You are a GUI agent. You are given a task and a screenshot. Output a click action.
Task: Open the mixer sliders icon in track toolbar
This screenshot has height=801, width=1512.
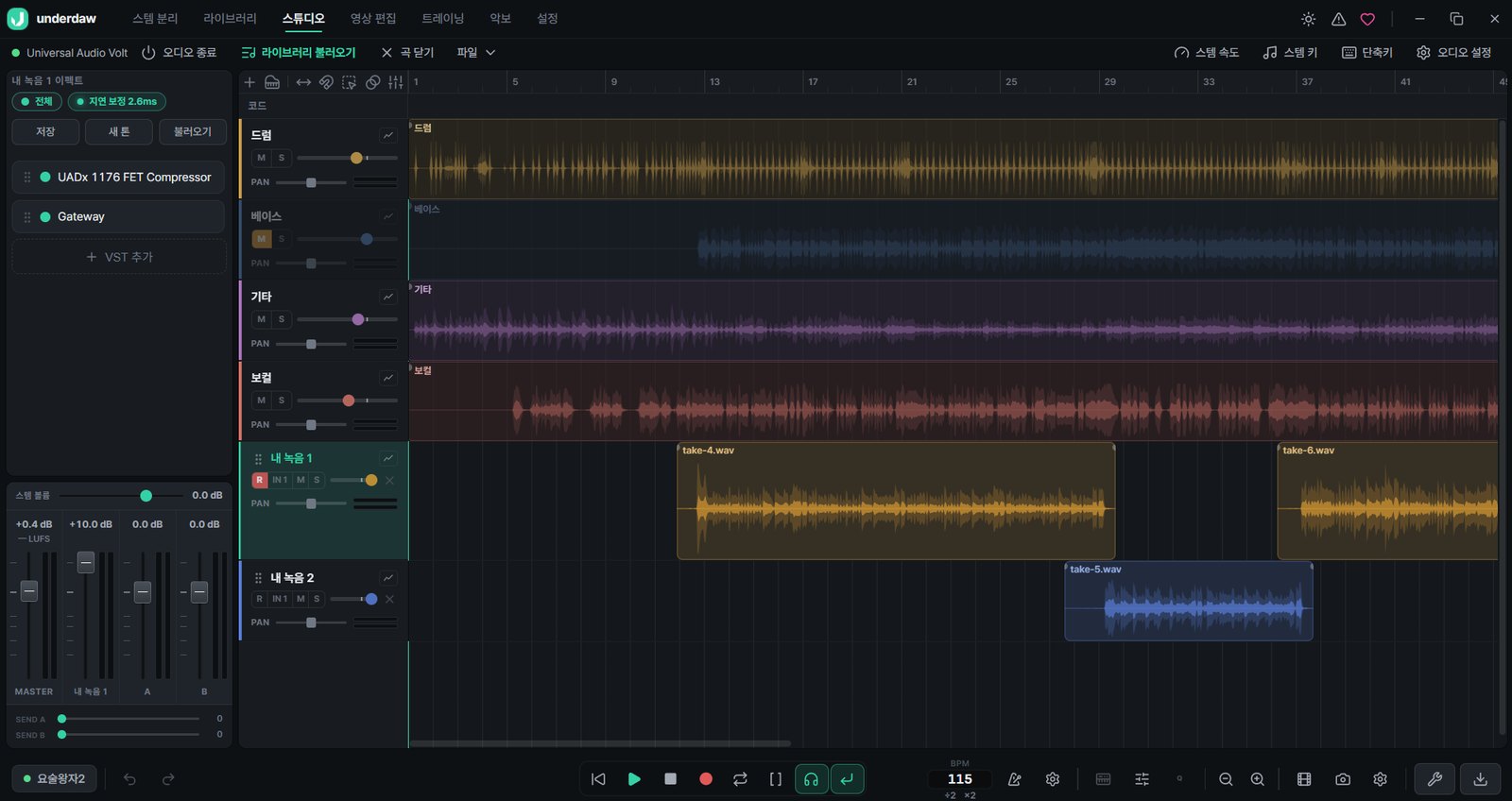396,82
